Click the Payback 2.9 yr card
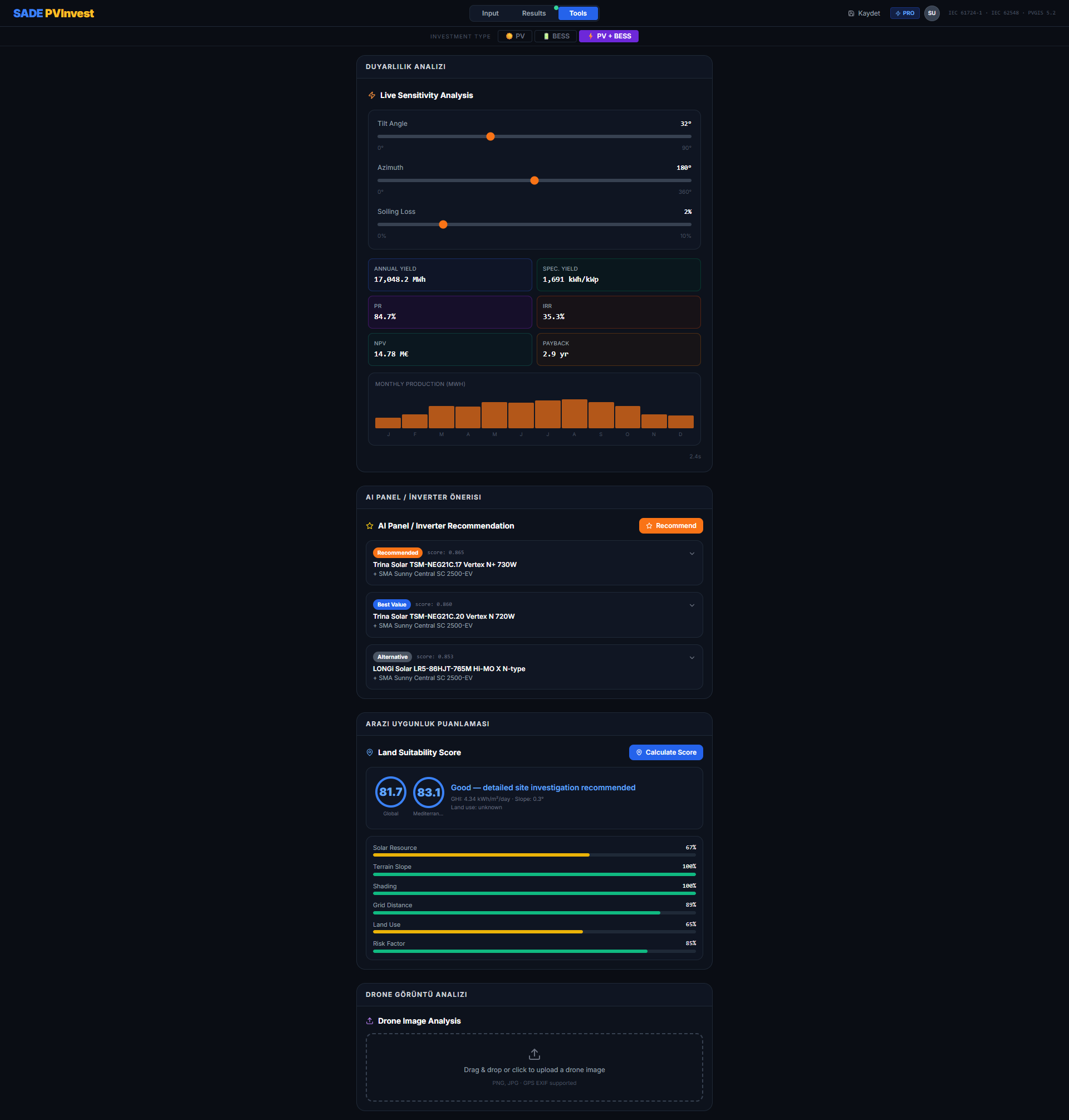This screenshot has height=1120, width=1069. 619,349
